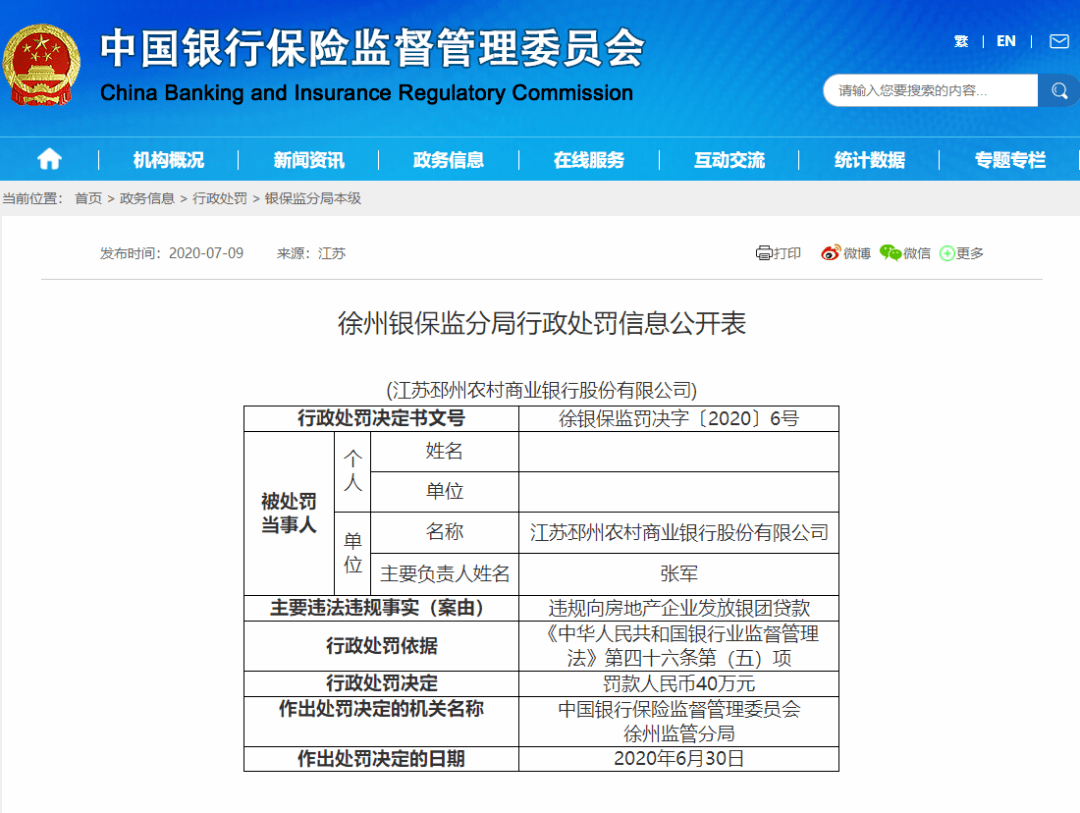Switch to the English version via EN link

click(1006, 41)
